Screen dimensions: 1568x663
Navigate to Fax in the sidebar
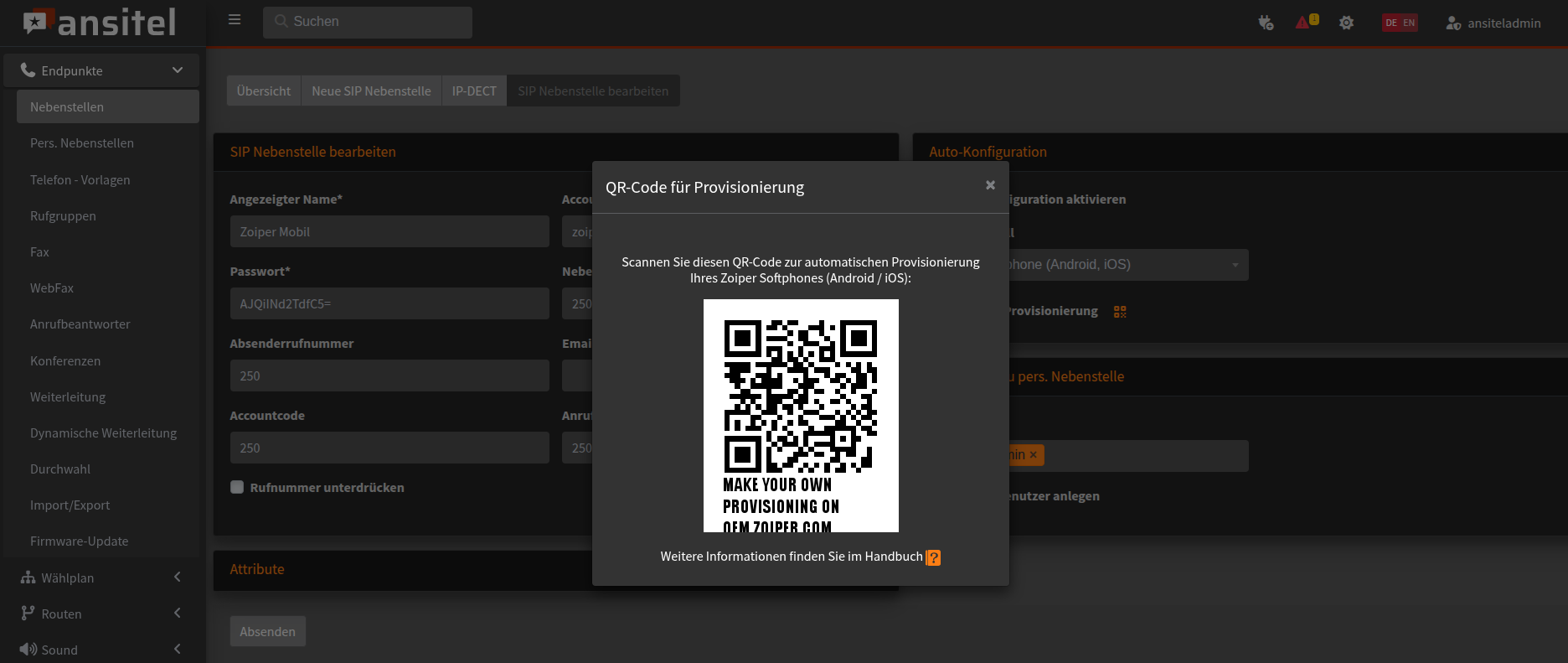pos(108,252)
